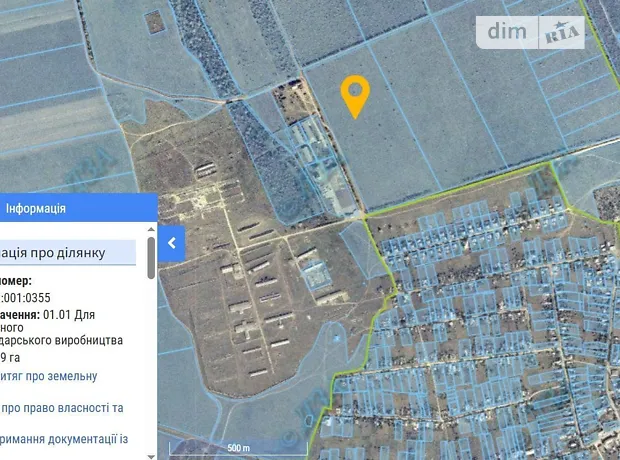Open the ownership rights link (право власності)
The image size is (620, 460).
click(x=62, y=408)
